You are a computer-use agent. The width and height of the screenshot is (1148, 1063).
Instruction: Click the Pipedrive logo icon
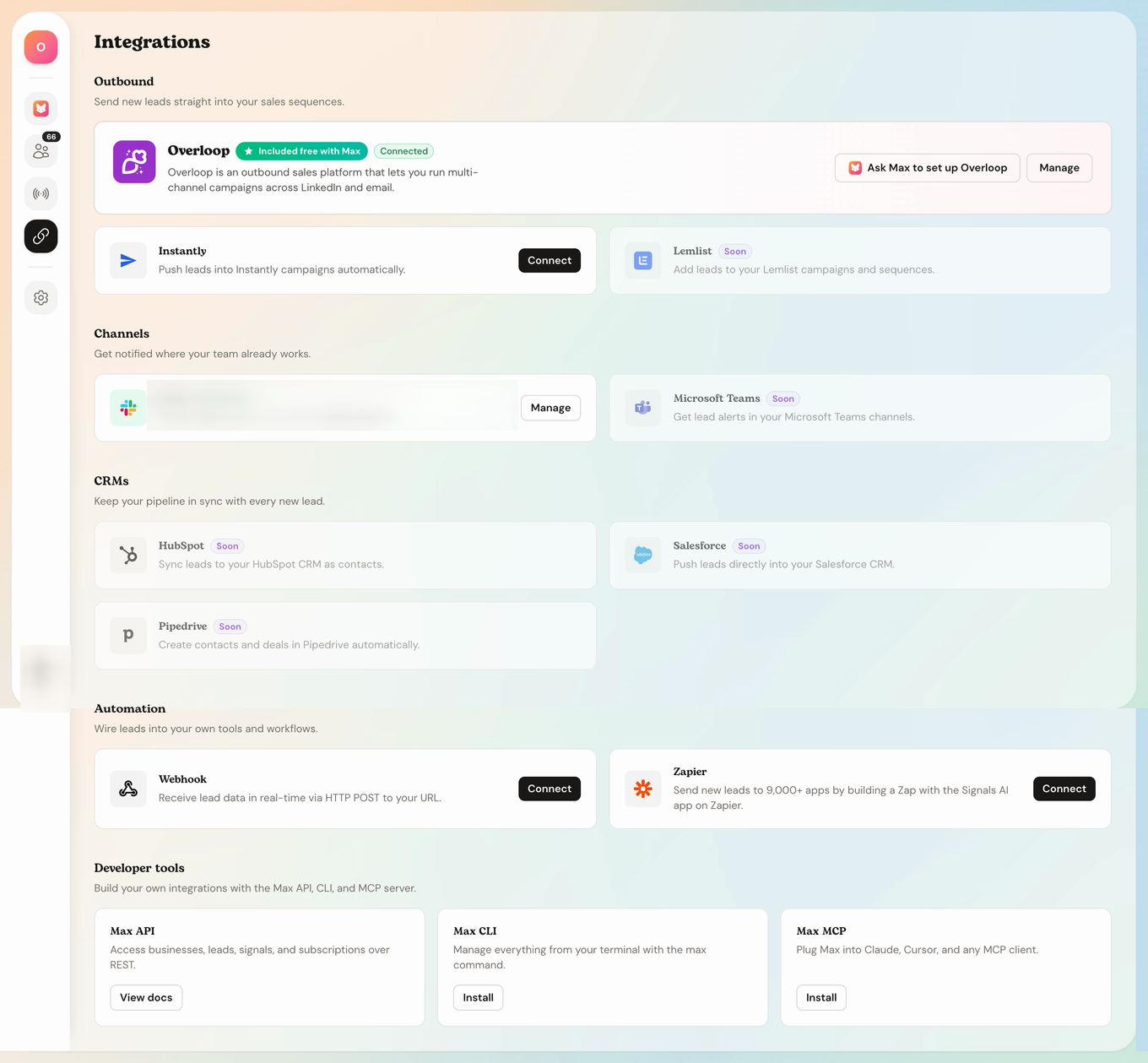(x=128, y=636)
